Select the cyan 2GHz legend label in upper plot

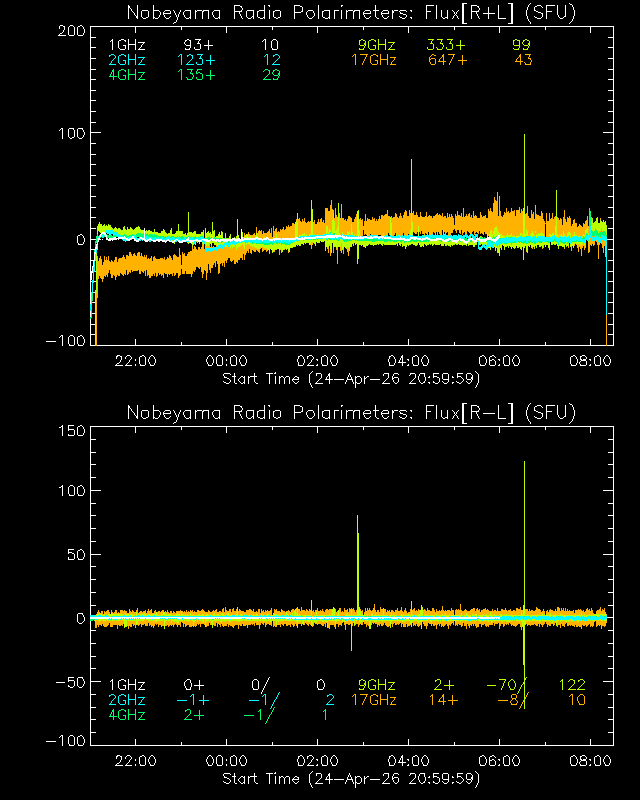tap(127, 61)
